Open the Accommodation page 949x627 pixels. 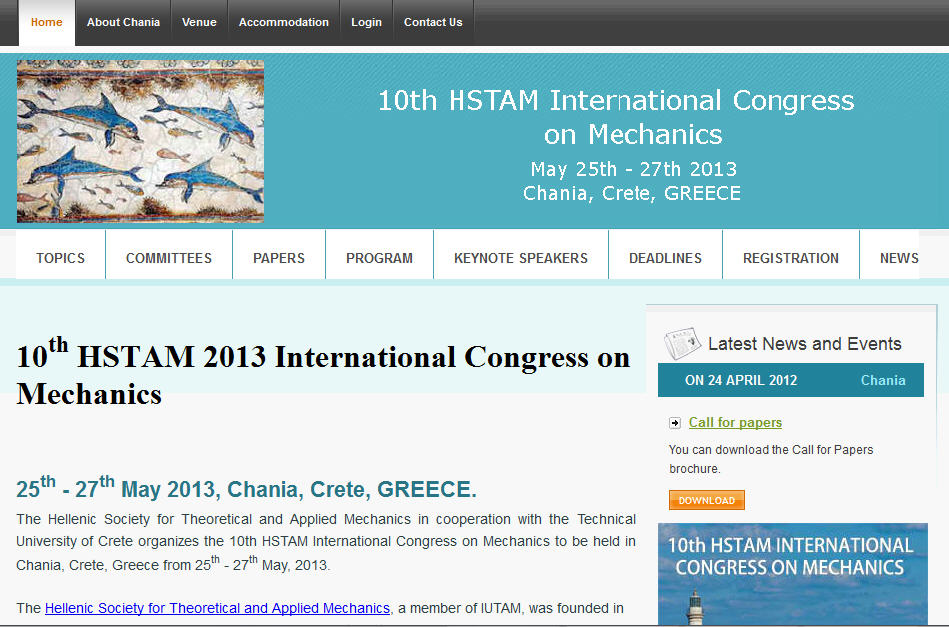(x=283, y=22)
